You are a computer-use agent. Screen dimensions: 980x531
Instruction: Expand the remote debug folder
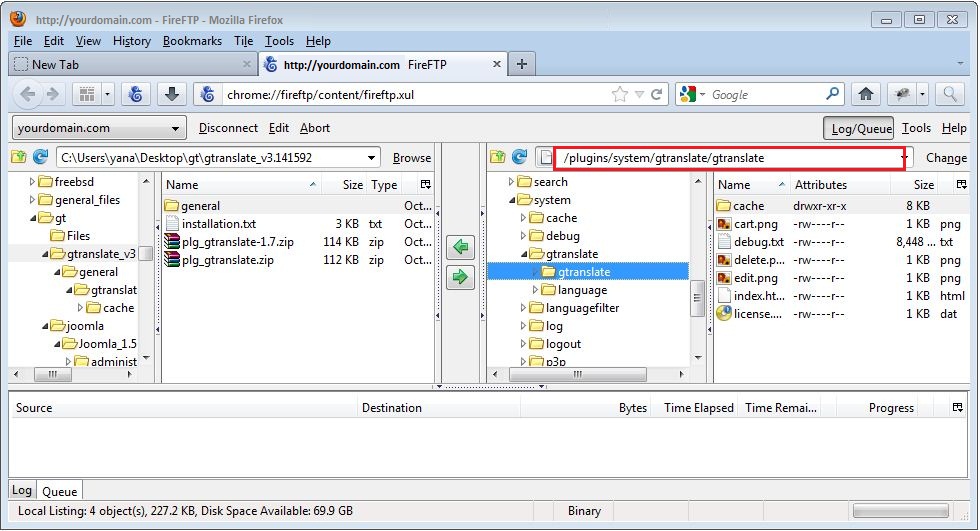(523, 236)
